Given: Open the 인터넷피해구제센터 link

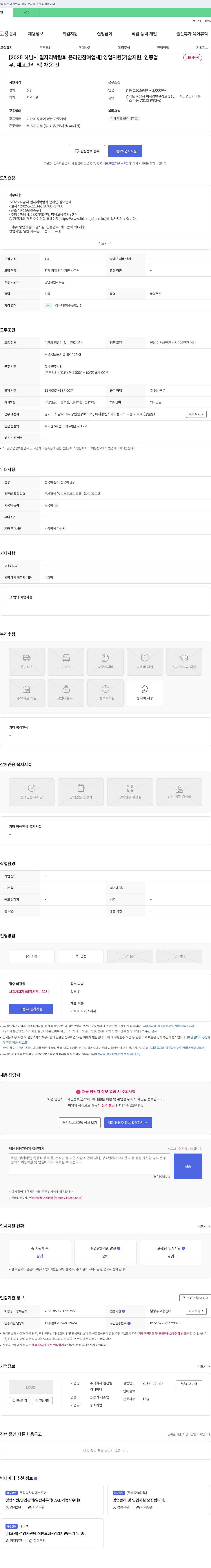Looking at the screenshot, I should (55, 1197).
